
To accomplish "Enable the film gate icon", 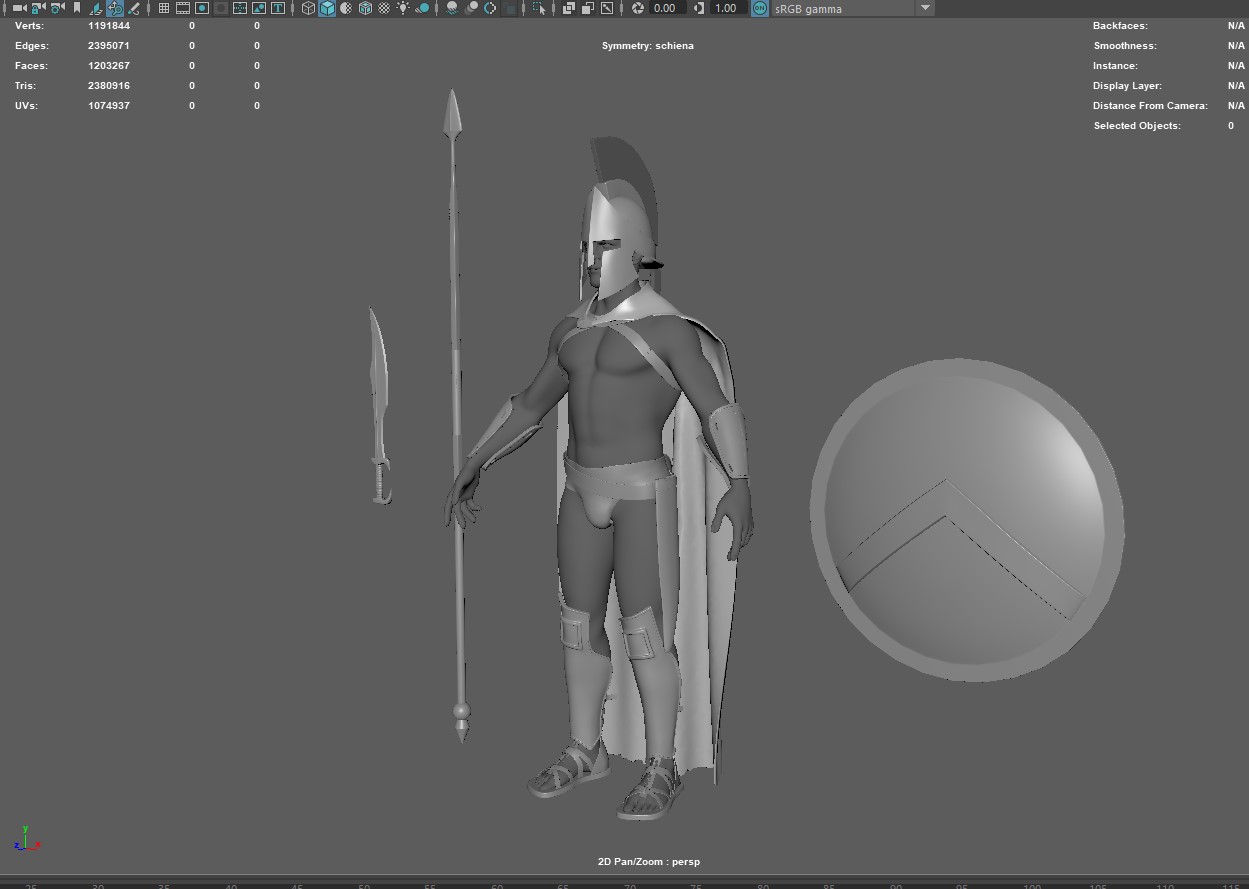I will coord(183,8).
